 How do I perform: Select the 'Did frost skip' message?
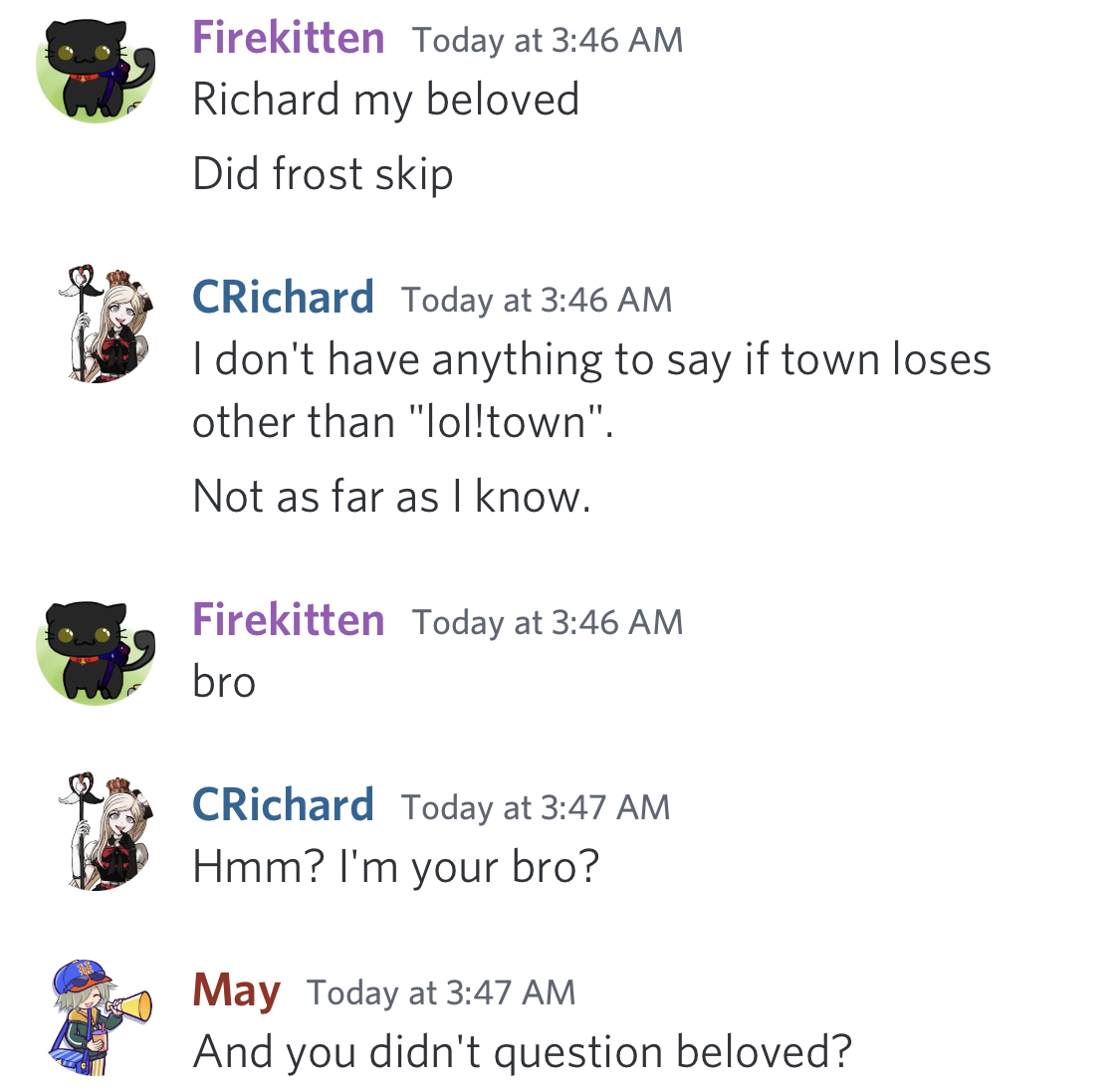point(323,174)
